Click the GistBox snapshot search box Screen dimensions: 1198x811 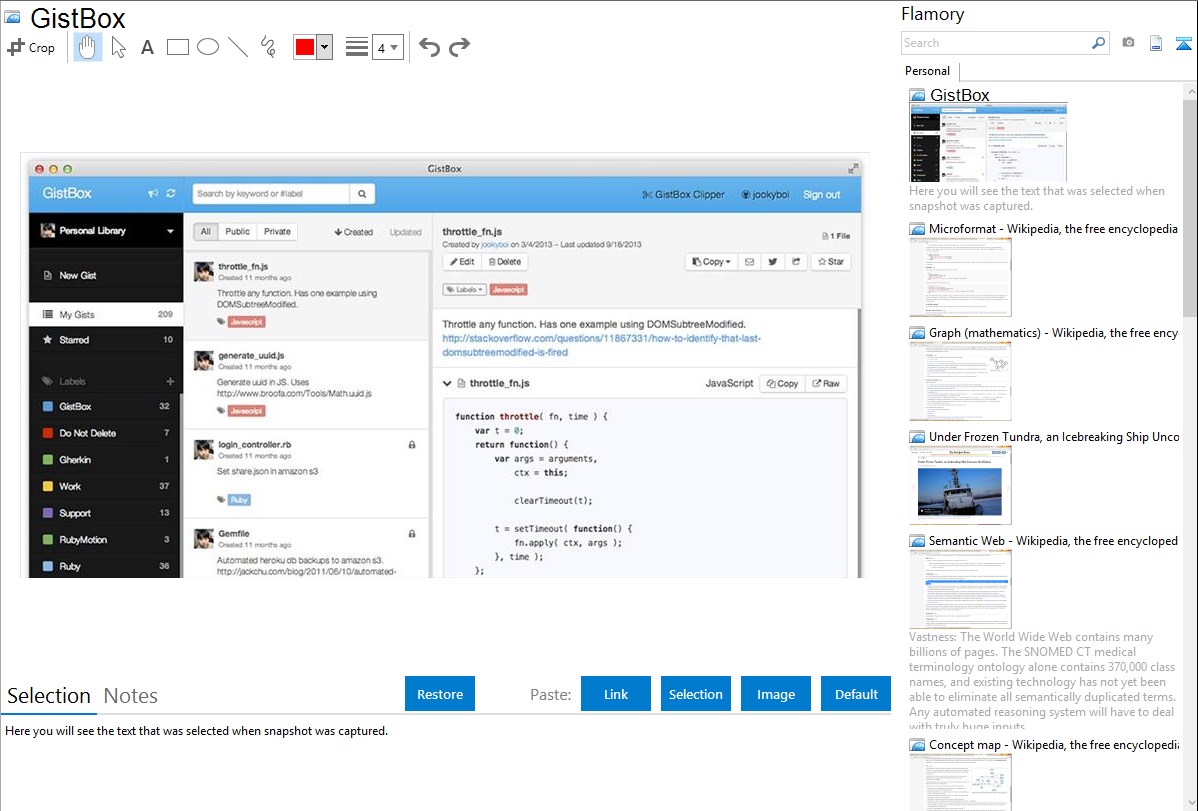click(x=271, y=194)
